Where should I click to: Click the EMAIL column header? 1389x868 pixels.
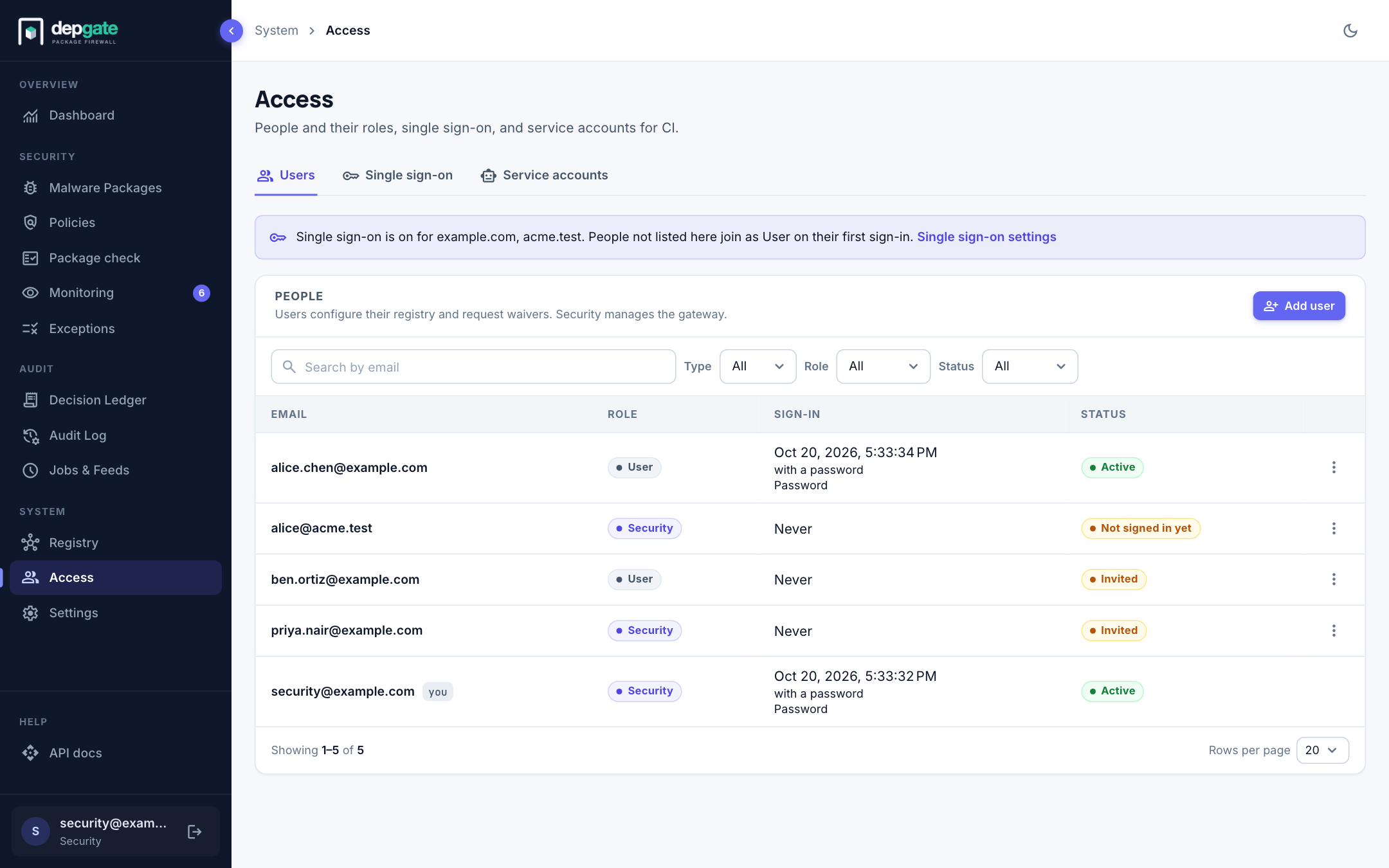point(289,415)
